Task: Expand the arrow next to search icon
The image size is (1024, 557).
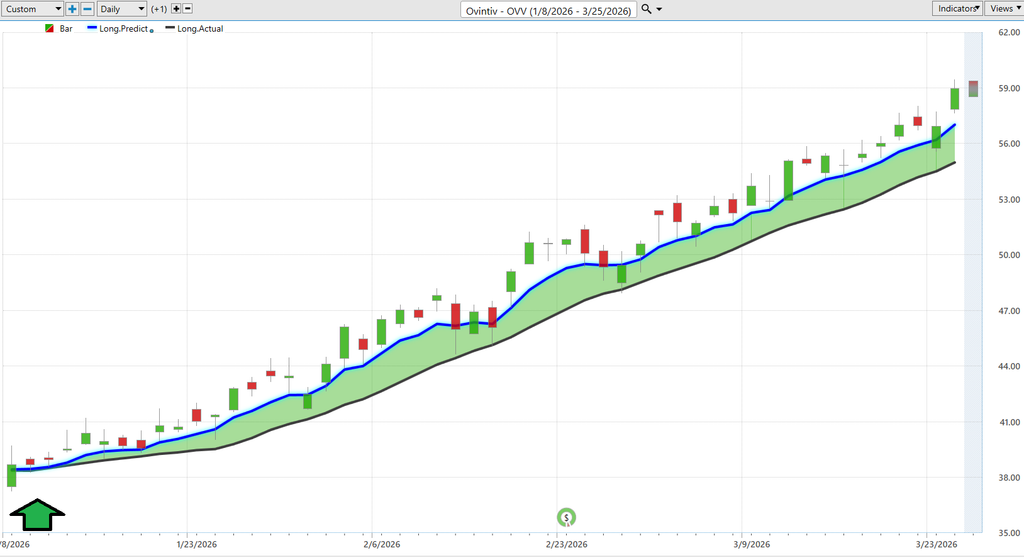Action: (x=659, y=9)
